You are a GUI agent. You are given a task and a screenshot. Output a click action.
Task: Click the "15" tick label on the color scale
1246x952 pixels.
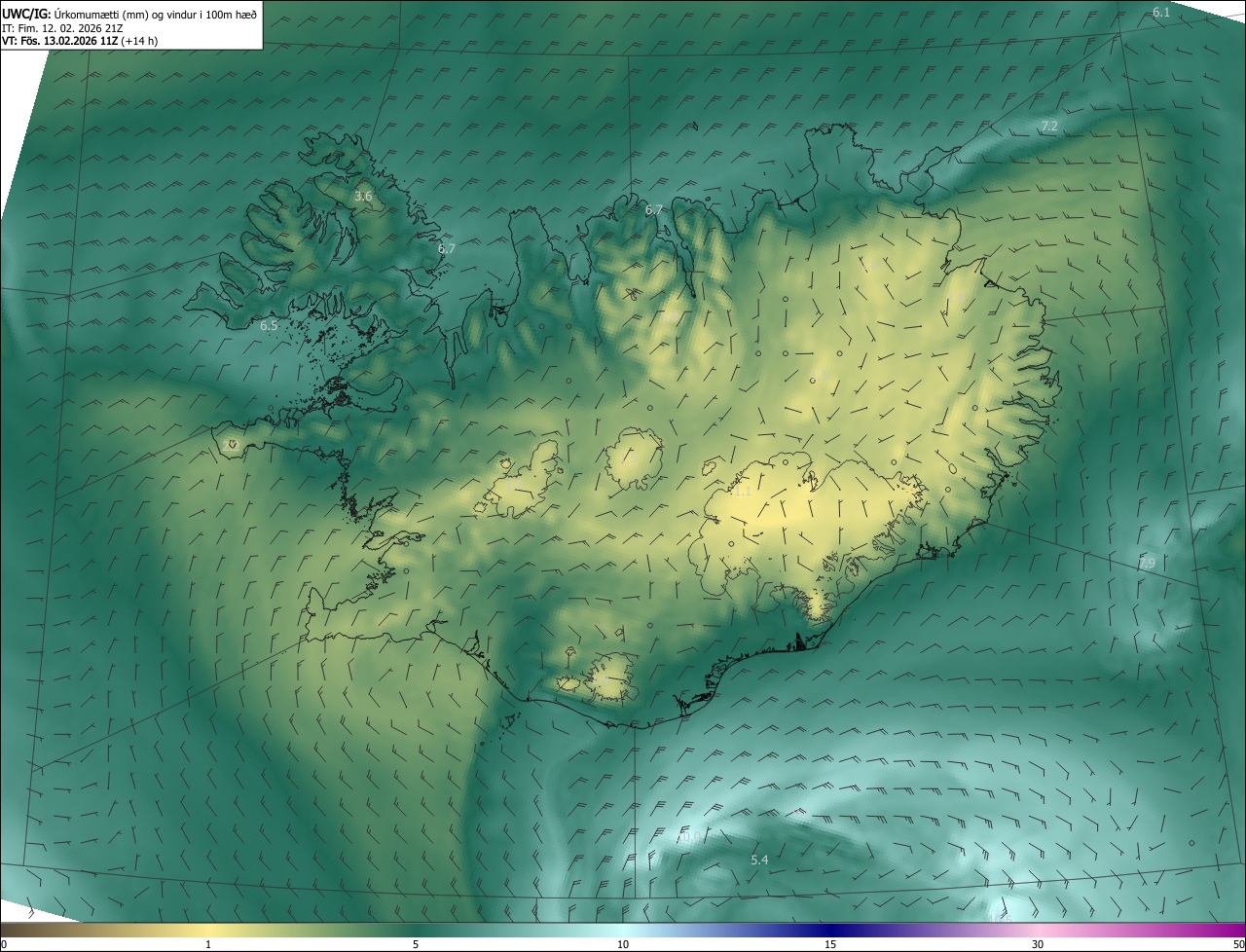point(830,944)
